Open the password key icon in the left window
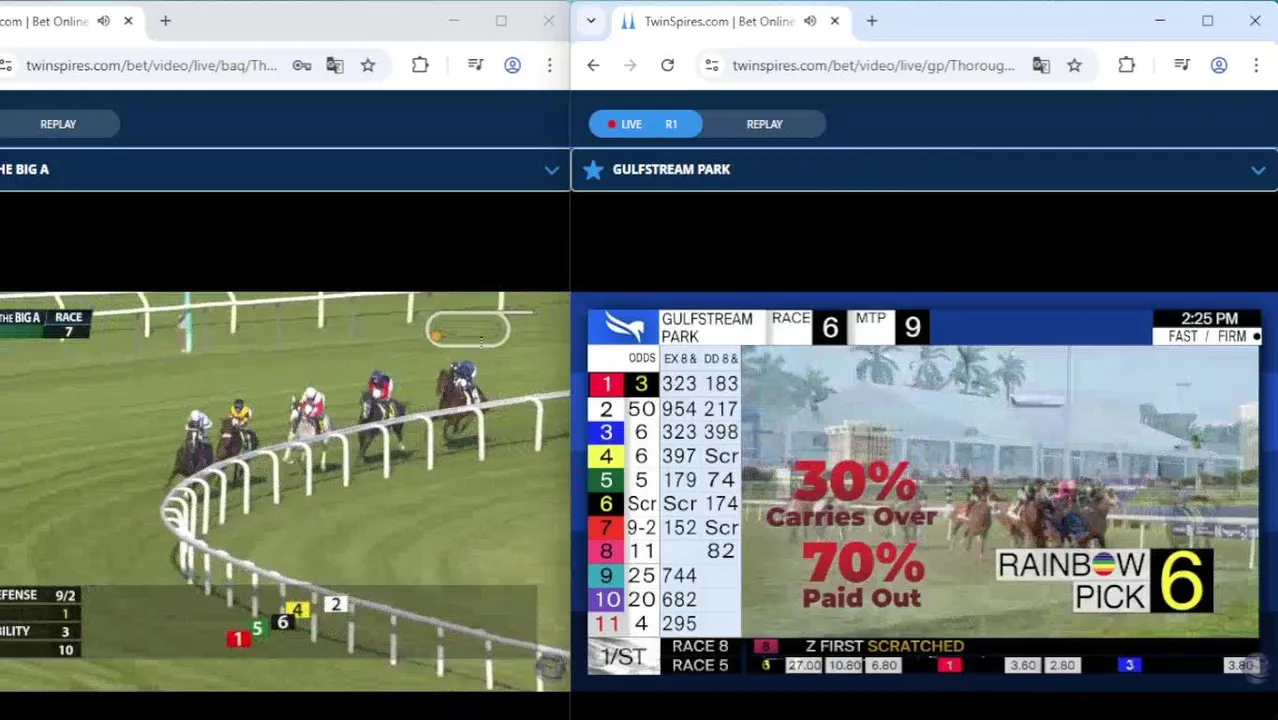Viewport: 1278px width, 720px height. coord(301,65)
